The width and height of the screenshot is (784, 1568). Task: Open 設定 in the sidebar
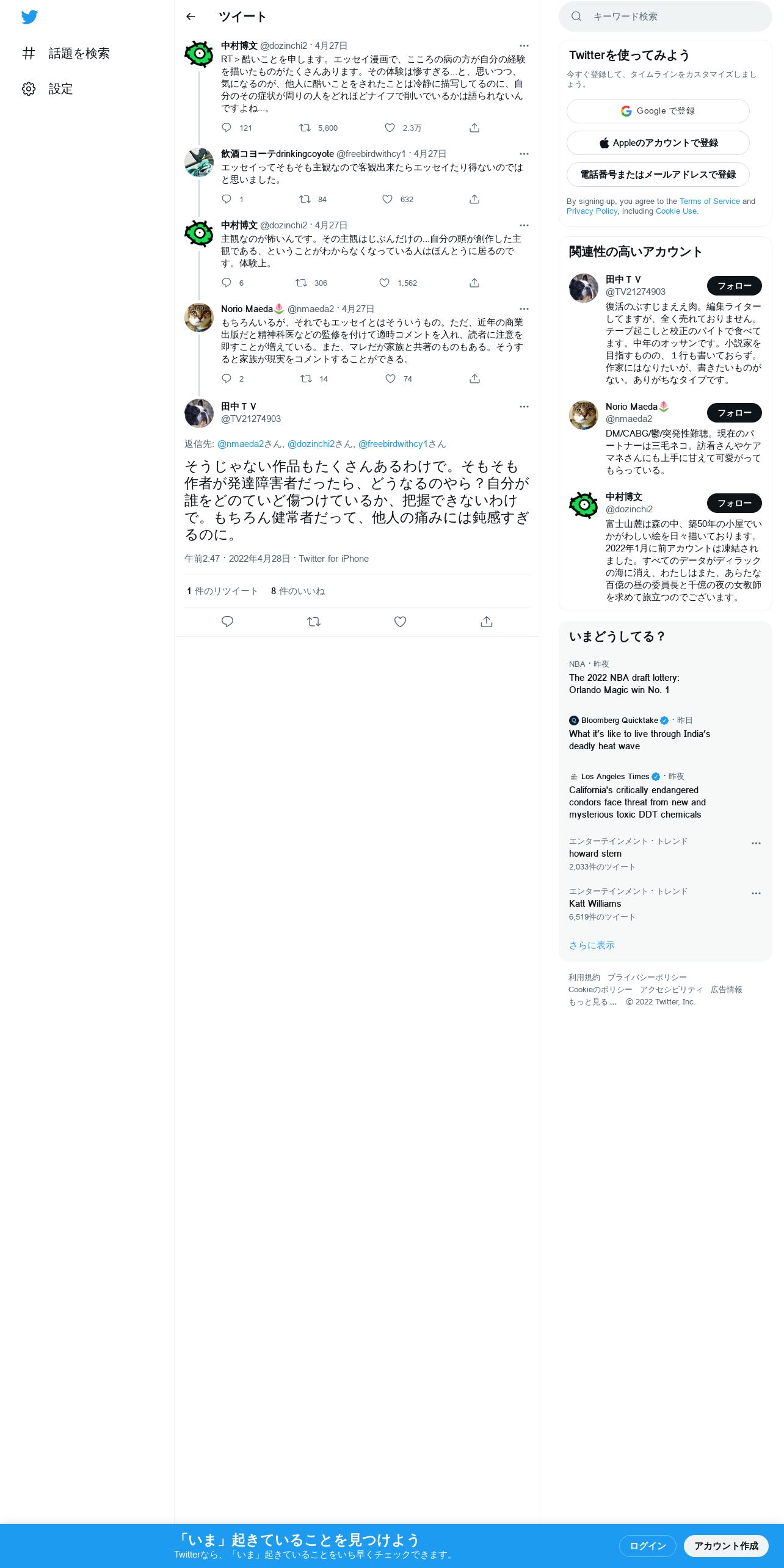click(x=48, y=89)
